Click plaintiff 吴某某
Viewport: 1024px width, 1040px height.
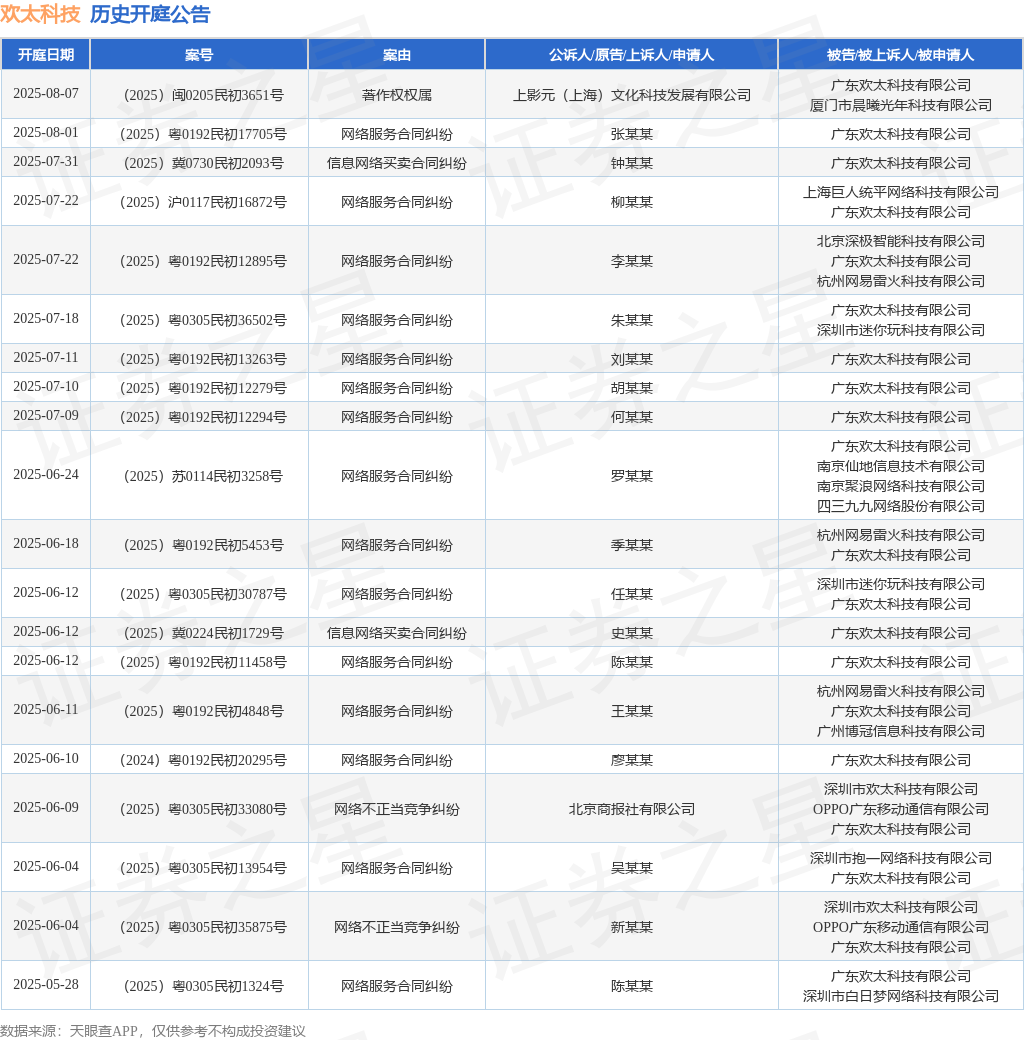tap(631, 868)
